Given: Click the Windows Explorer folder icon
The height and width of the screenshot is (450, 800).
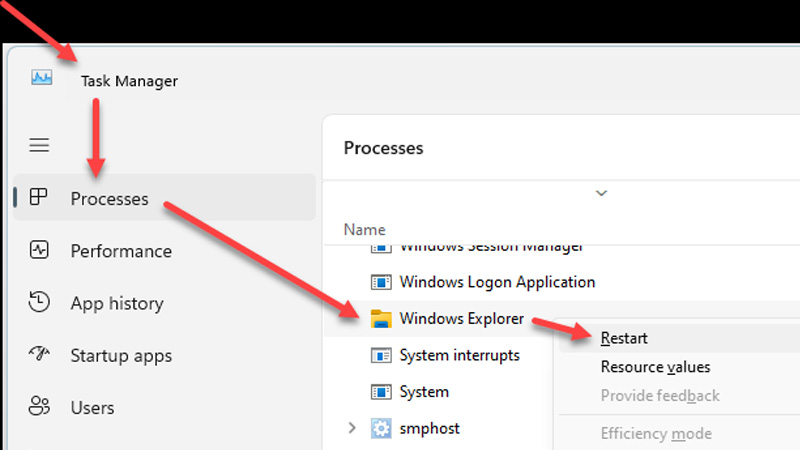Looking at the screenshot, I should pyautogui.click(x=381, y=319).
